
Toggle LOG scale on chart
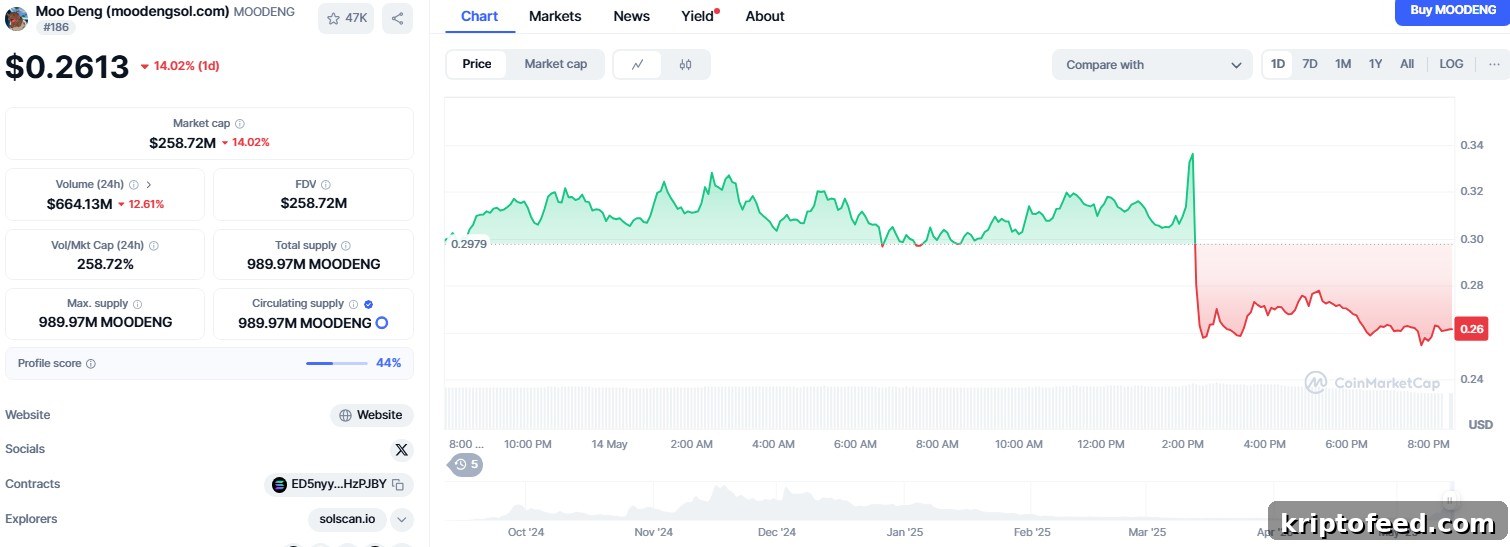[x=1451, y=64]
